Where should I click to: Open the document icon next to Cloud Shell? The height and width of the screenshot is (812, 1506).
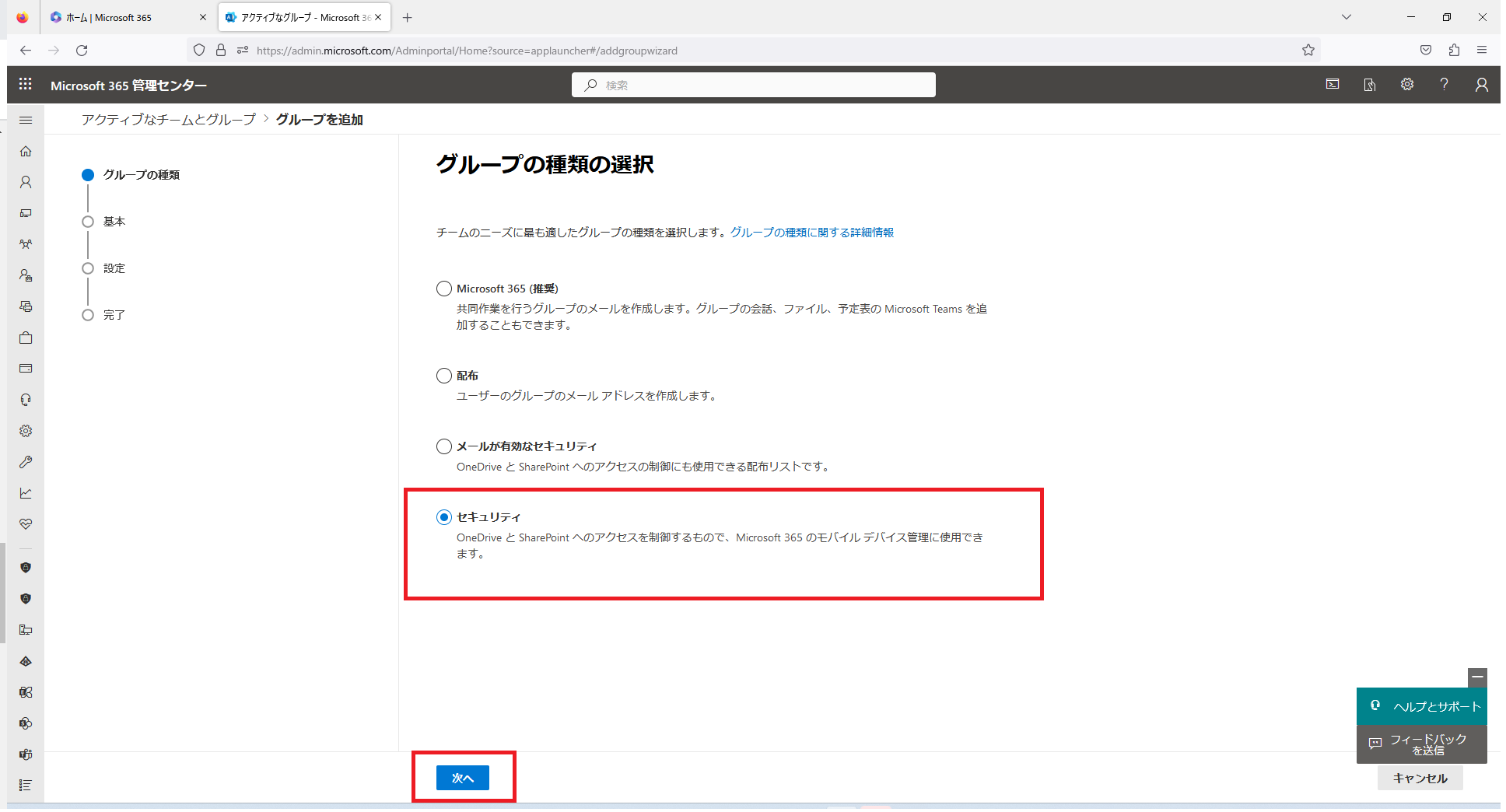pos(1370,84)
